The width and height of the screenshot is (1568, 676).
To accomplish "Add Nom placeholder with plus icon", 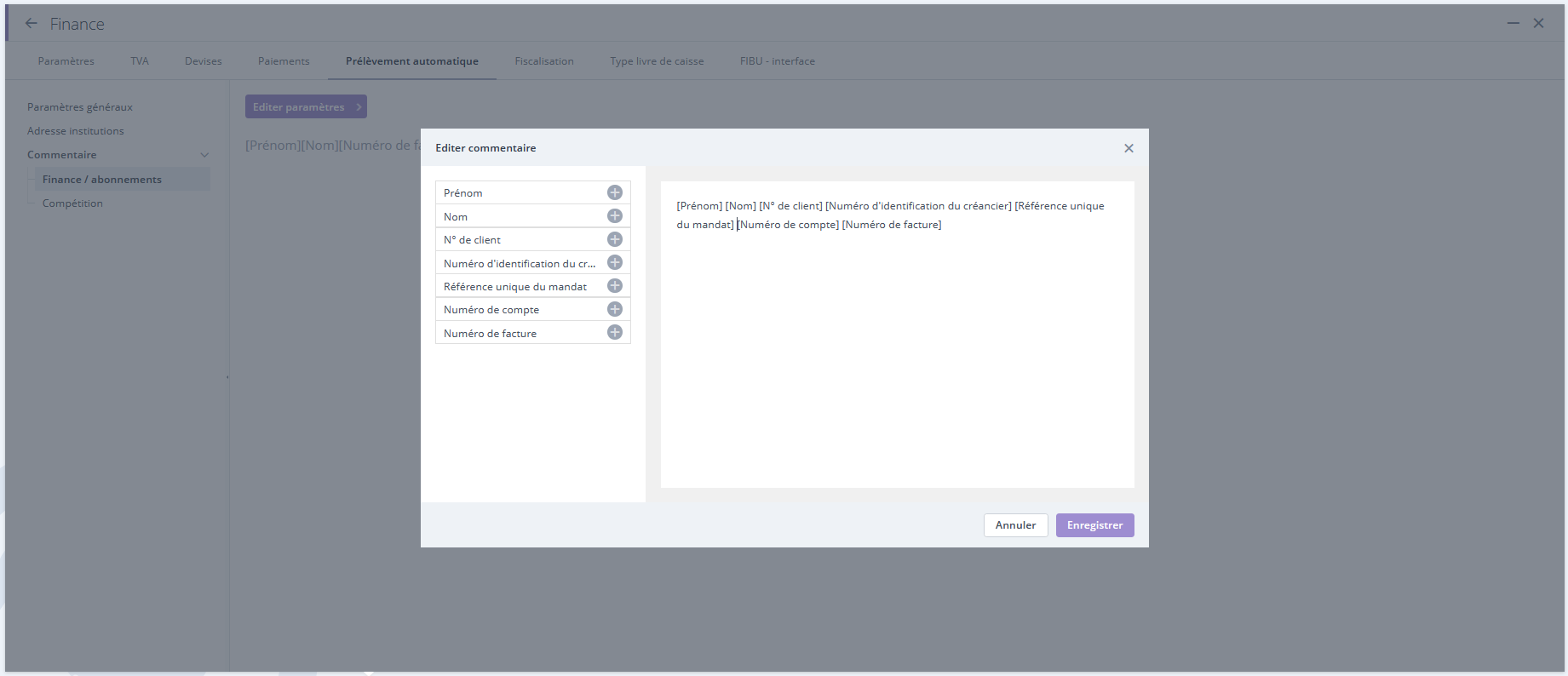I will pos(614,216).
